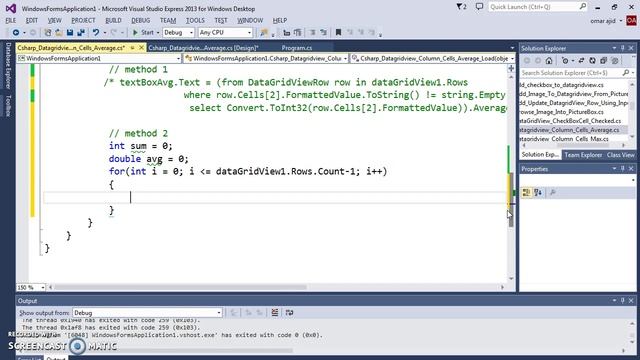Open the DEBUG menu
Viewport: 640px width, 360px height.
tap(140, 20)
